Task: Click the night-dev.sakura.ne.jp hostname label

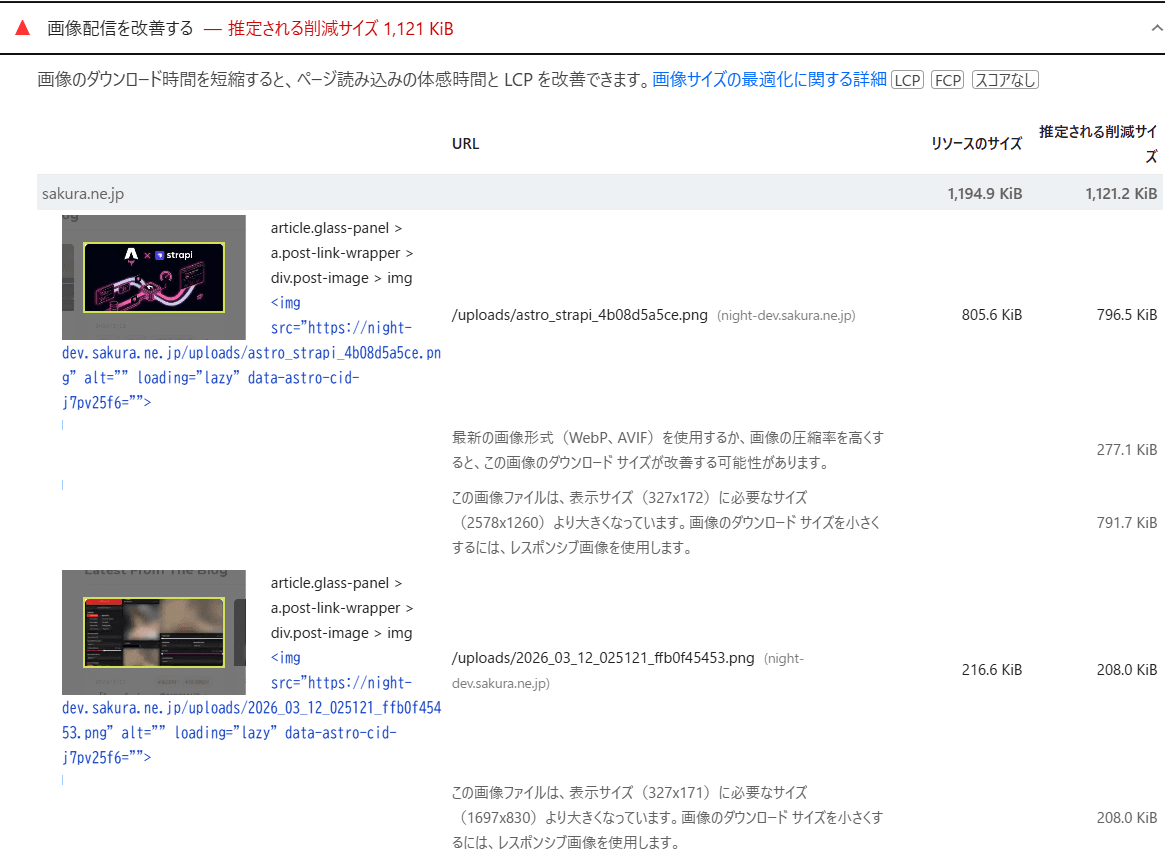Action: click(785, 315)
